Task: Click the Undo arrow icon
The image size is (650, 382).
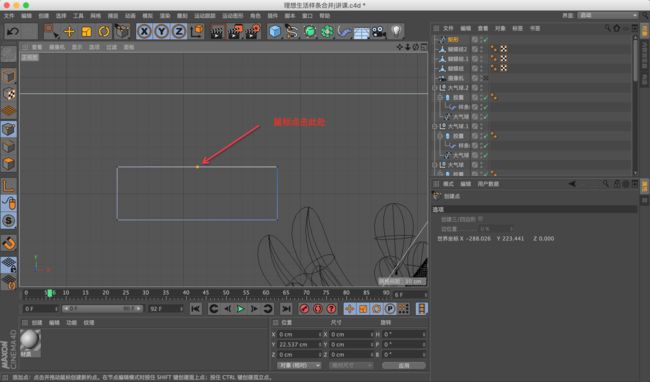Action: [13, 31]
